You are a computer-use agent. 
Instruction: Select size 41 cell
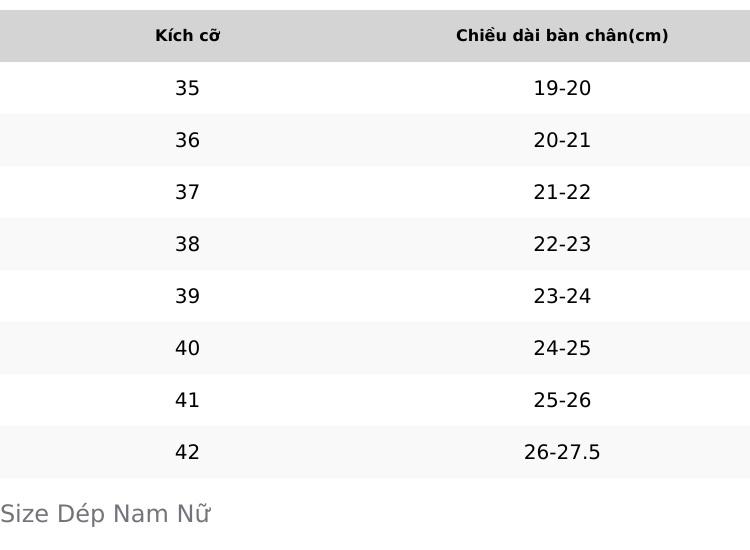188,400
